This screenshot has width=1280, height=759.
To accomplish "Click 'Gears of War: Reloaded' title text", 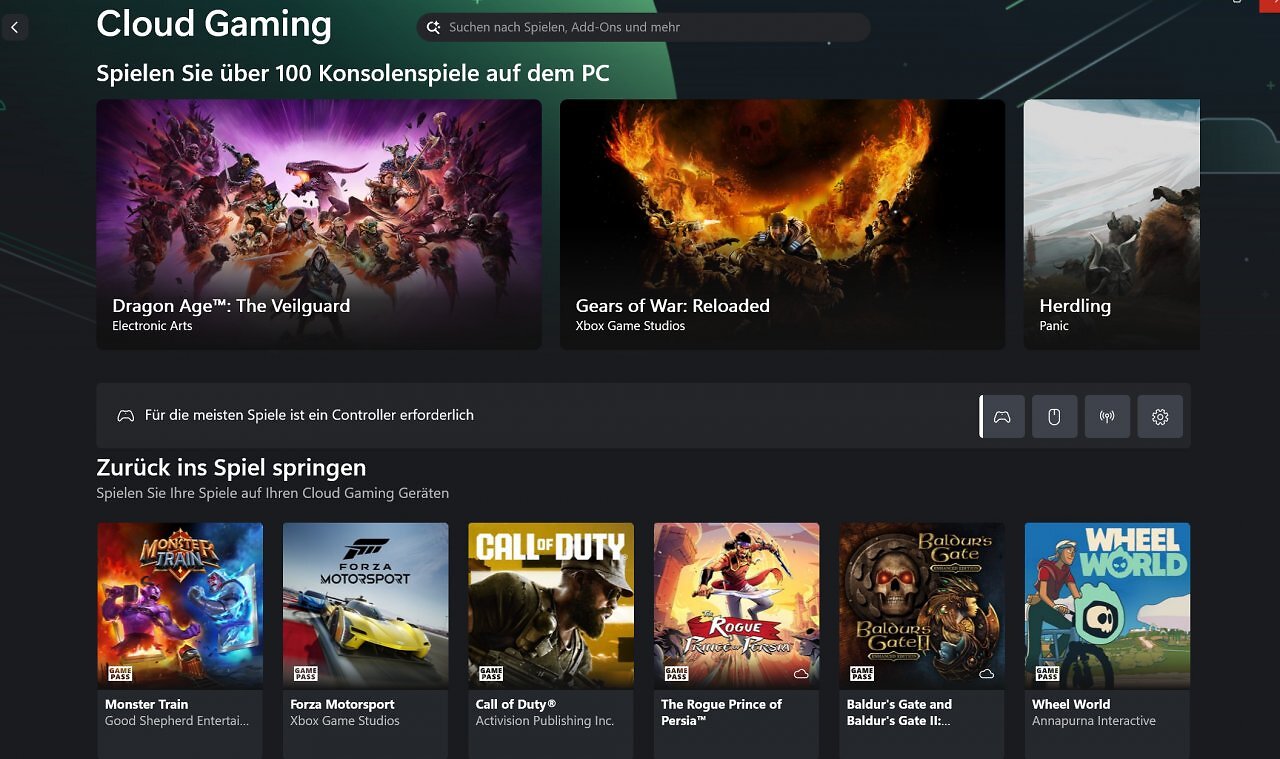I will 672,306.
